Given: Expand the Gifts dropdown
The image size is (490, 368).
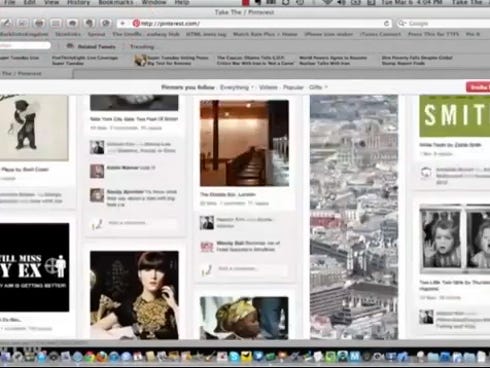Looking at the screenshot, I should point(318,87).
